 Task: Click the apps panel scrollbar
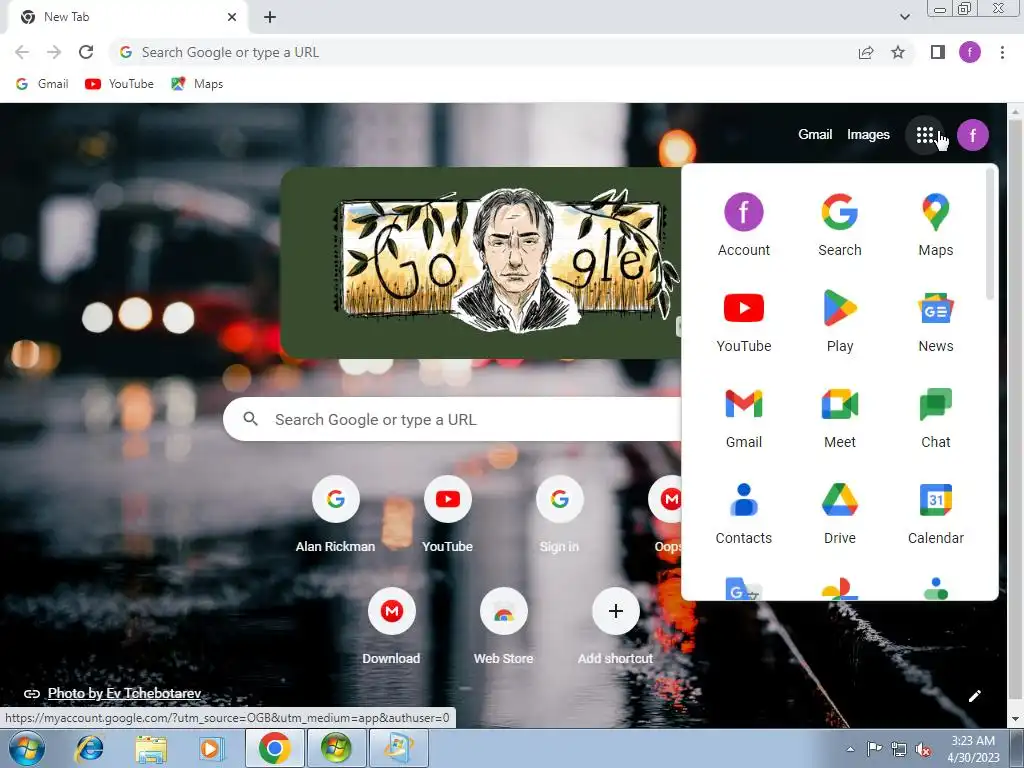tap(990, 234)
